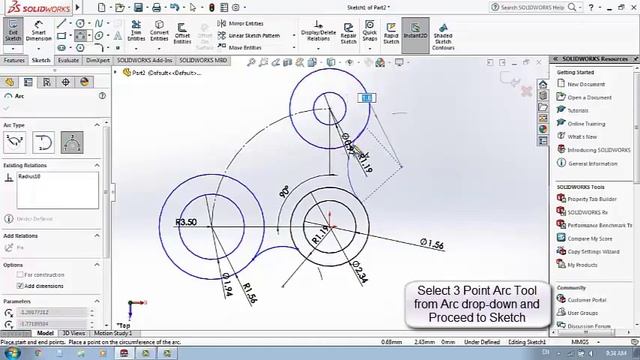Image resolution: width=640 pixels, height=360 pixels.
Task: Switch to the DimXpert tab
Action: (98, 60)
